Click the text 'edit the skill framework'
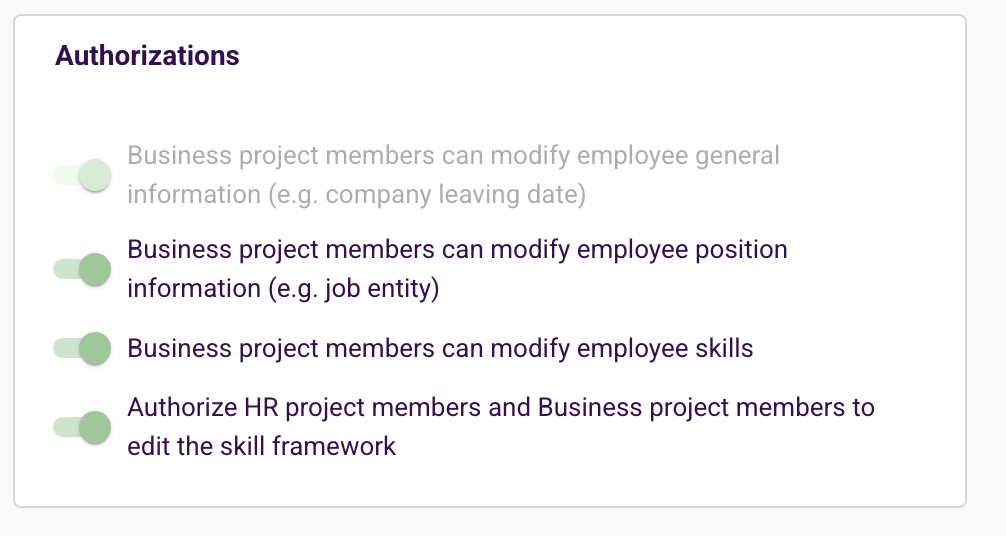 (x=262, y=446)
